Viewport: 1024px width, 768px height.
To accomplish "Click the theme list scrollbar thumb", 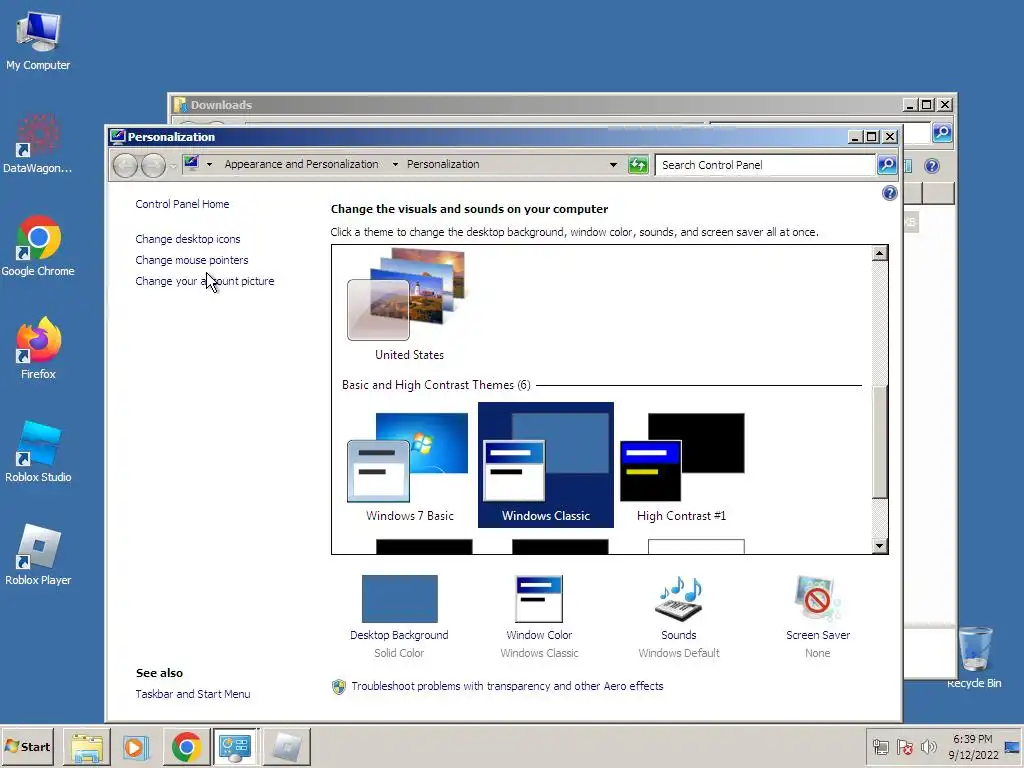I will 880,441.
